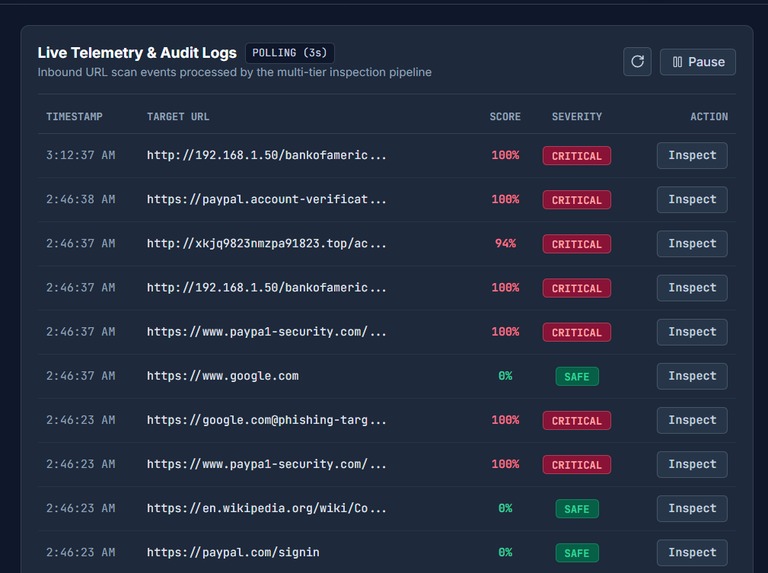Click the 94% score value
The image size is (768, 573).
click(505, 243)
